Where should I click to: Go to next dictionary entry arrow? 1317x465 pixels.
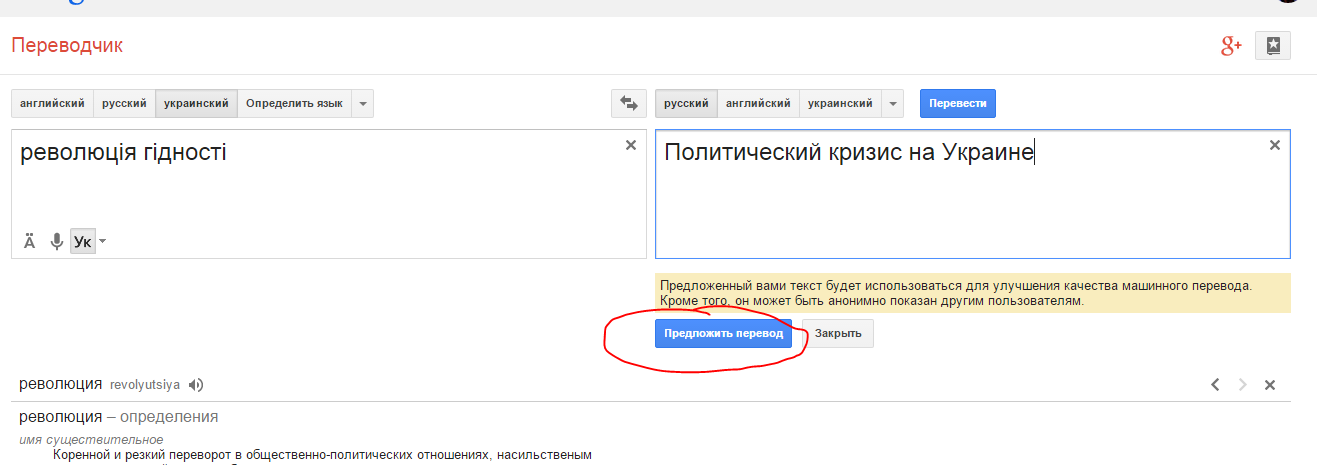1243,384
